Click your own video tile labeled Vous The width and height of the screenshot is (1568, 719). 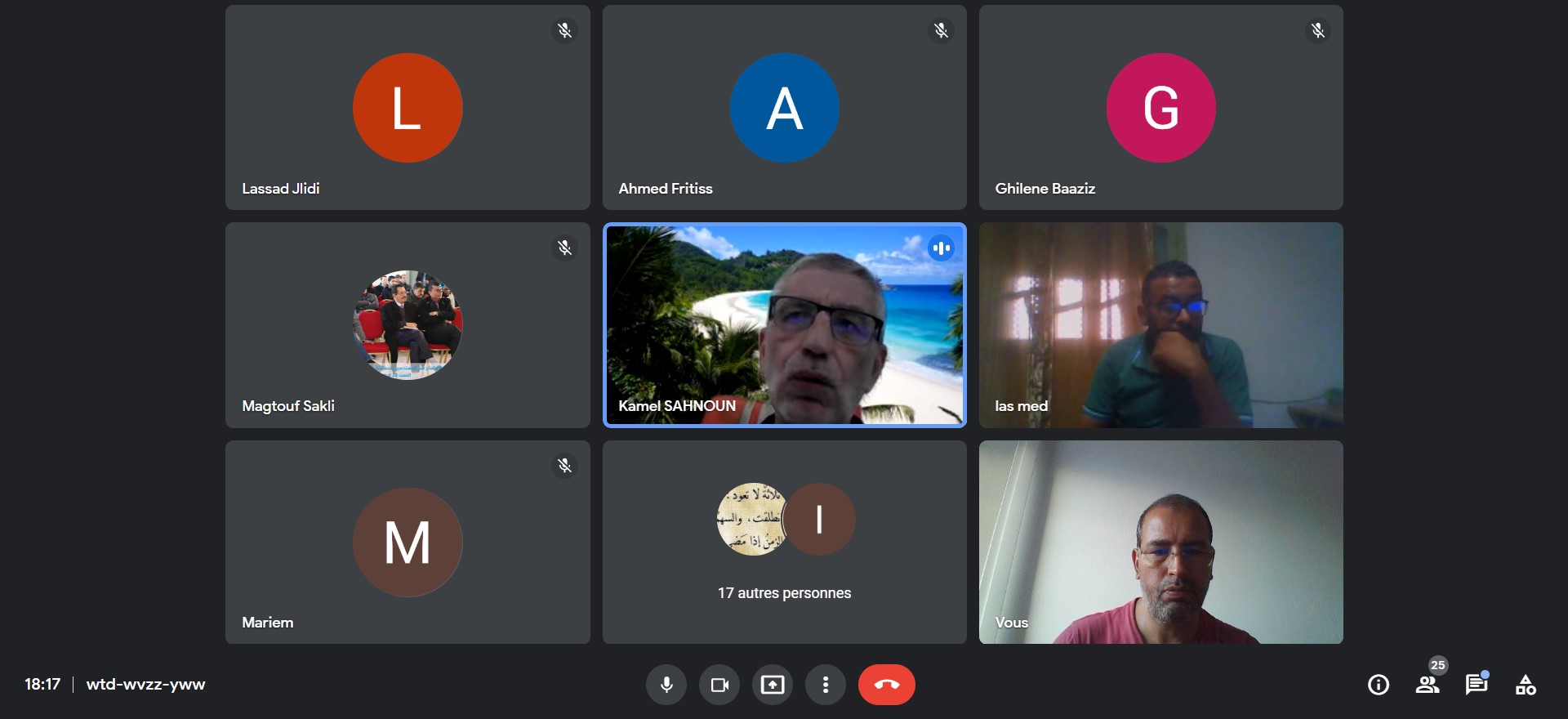point(1160,543)
